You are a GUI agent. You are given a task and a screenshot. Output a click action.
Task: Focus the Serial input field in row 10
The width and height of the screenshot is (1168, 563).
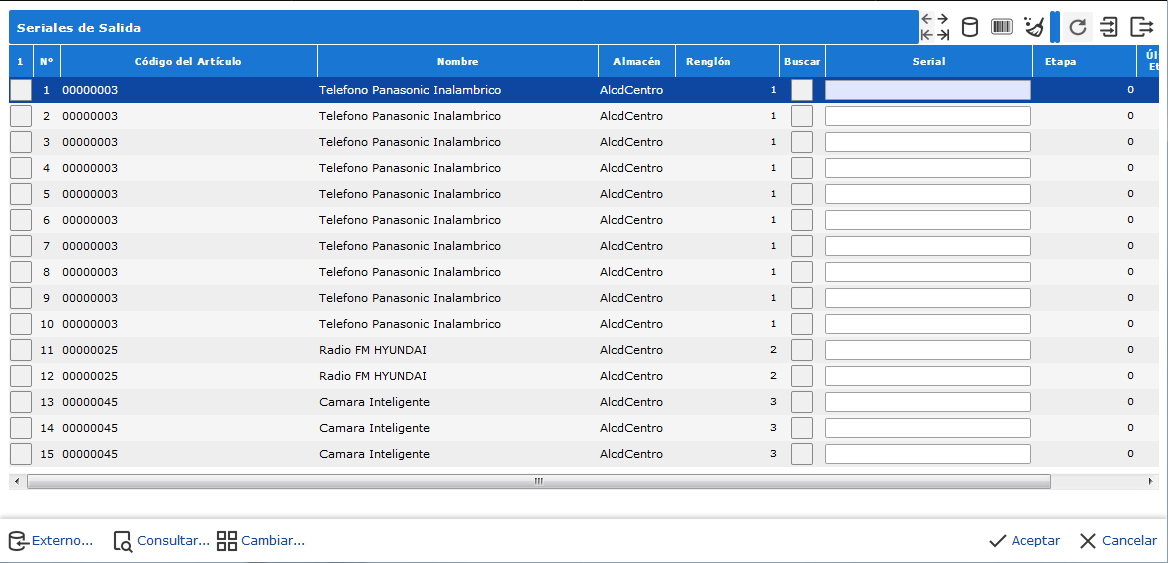(x=927, y=324)
